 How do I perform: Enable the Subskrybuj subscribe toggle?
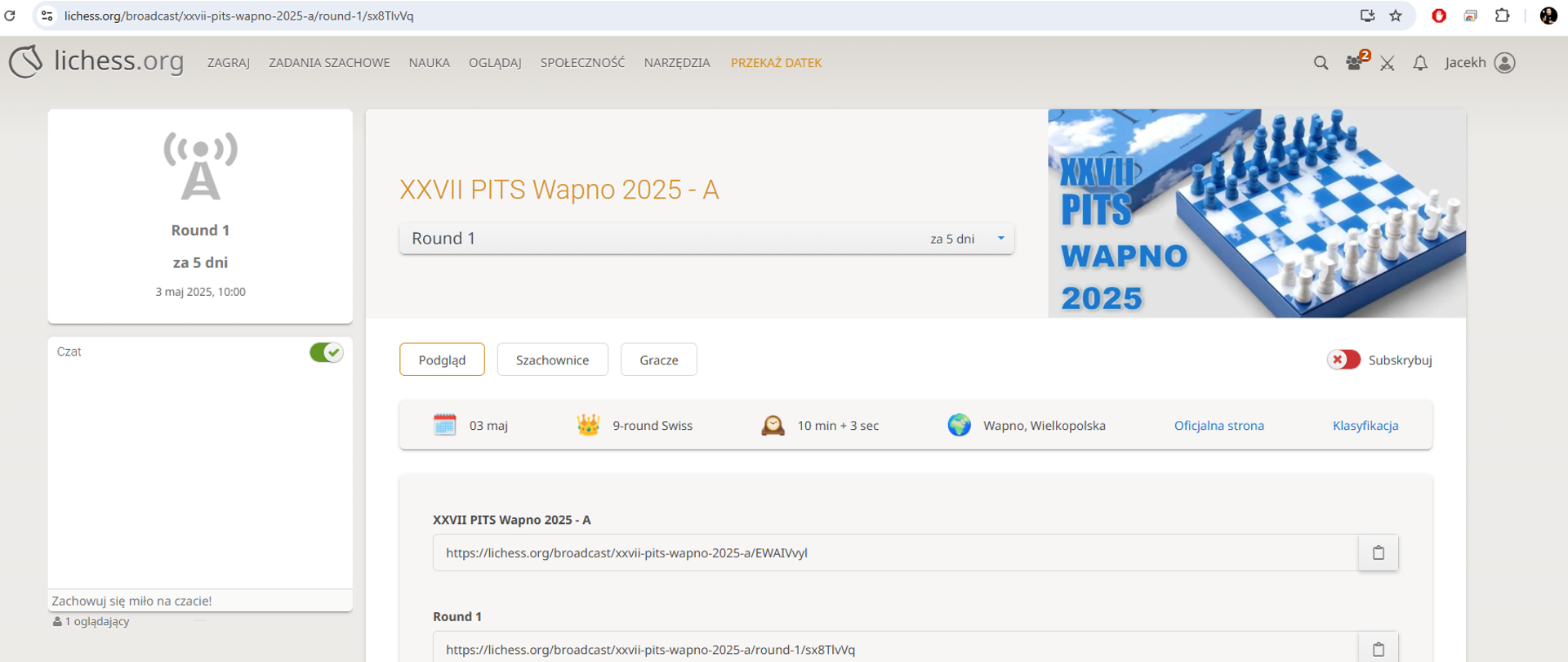(1343, 360)
